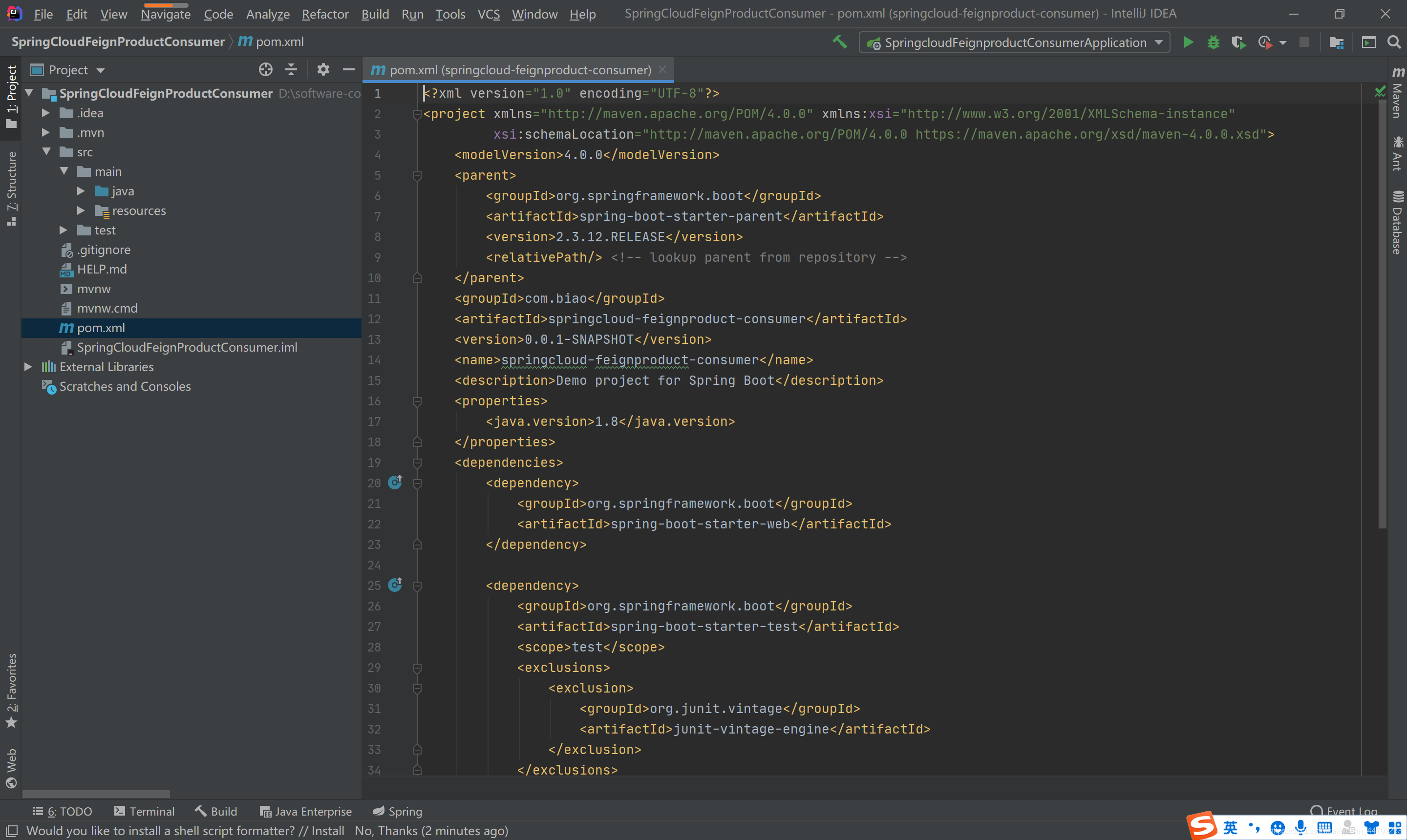Select .gitignore in the project tree
The width and height of the screenshot is (1407, 840).
tap(104, 249)
